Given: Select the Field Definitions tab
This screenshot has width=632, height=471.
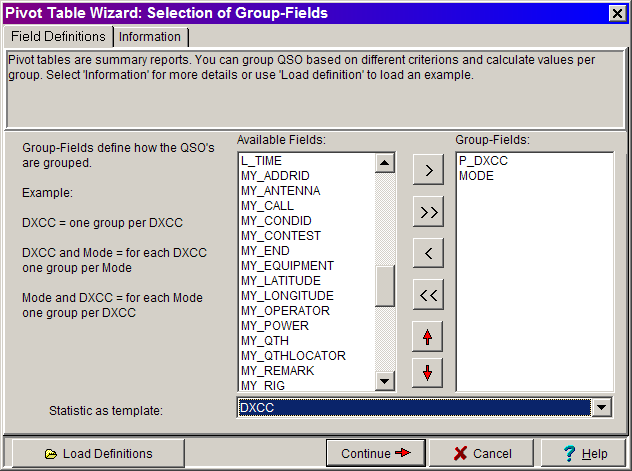Looking at the screenshot, I should pyautogui.click(x=58, y=37).
